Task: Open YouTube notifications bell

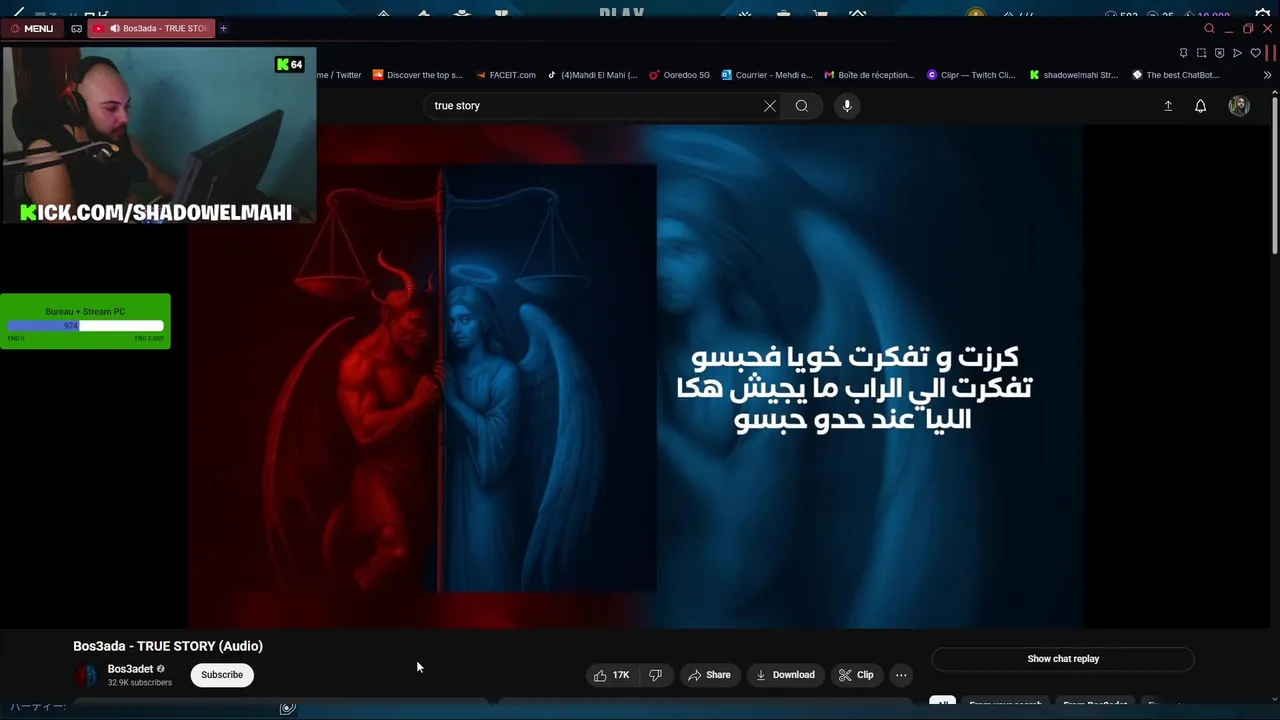Action: coord(1201,106)
